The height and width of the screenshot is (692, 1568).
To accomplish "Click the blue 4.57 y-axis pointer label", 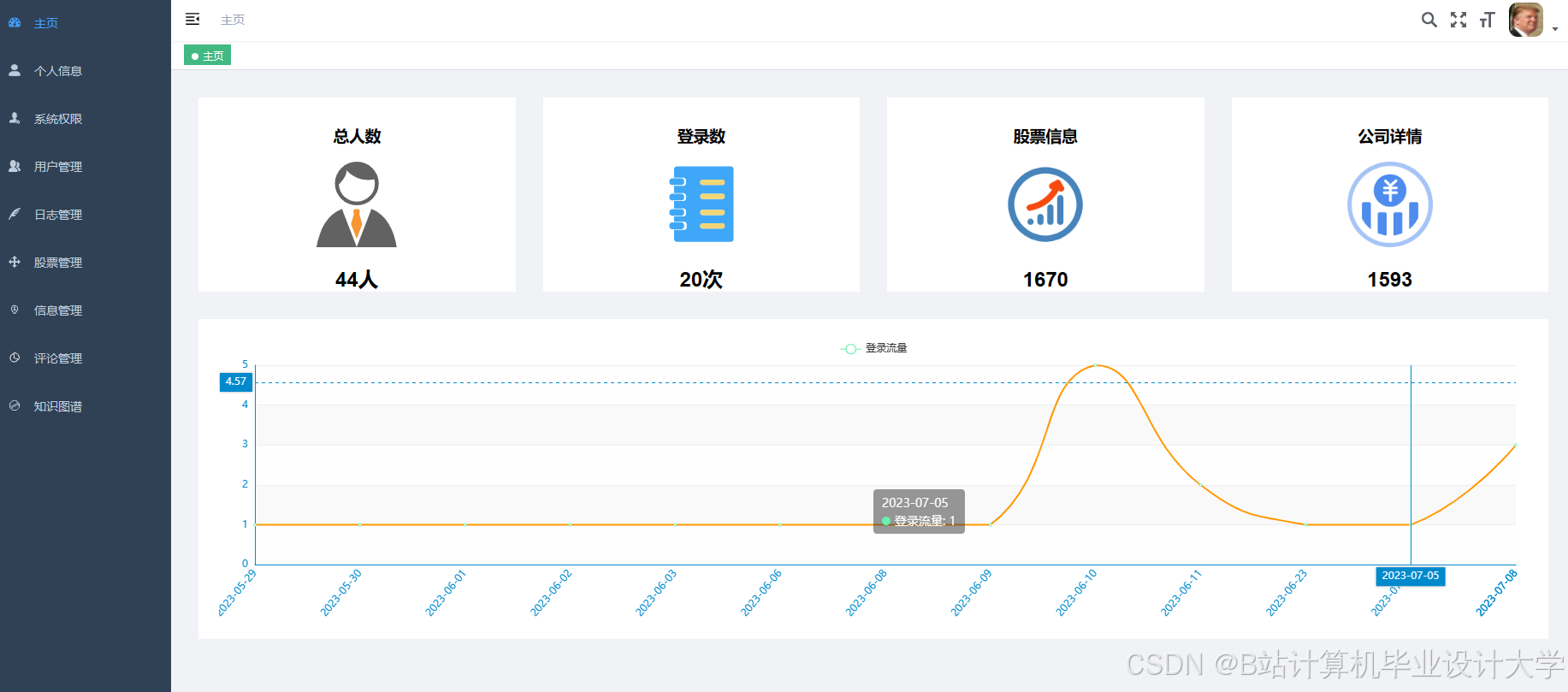I will pos(236,381).
